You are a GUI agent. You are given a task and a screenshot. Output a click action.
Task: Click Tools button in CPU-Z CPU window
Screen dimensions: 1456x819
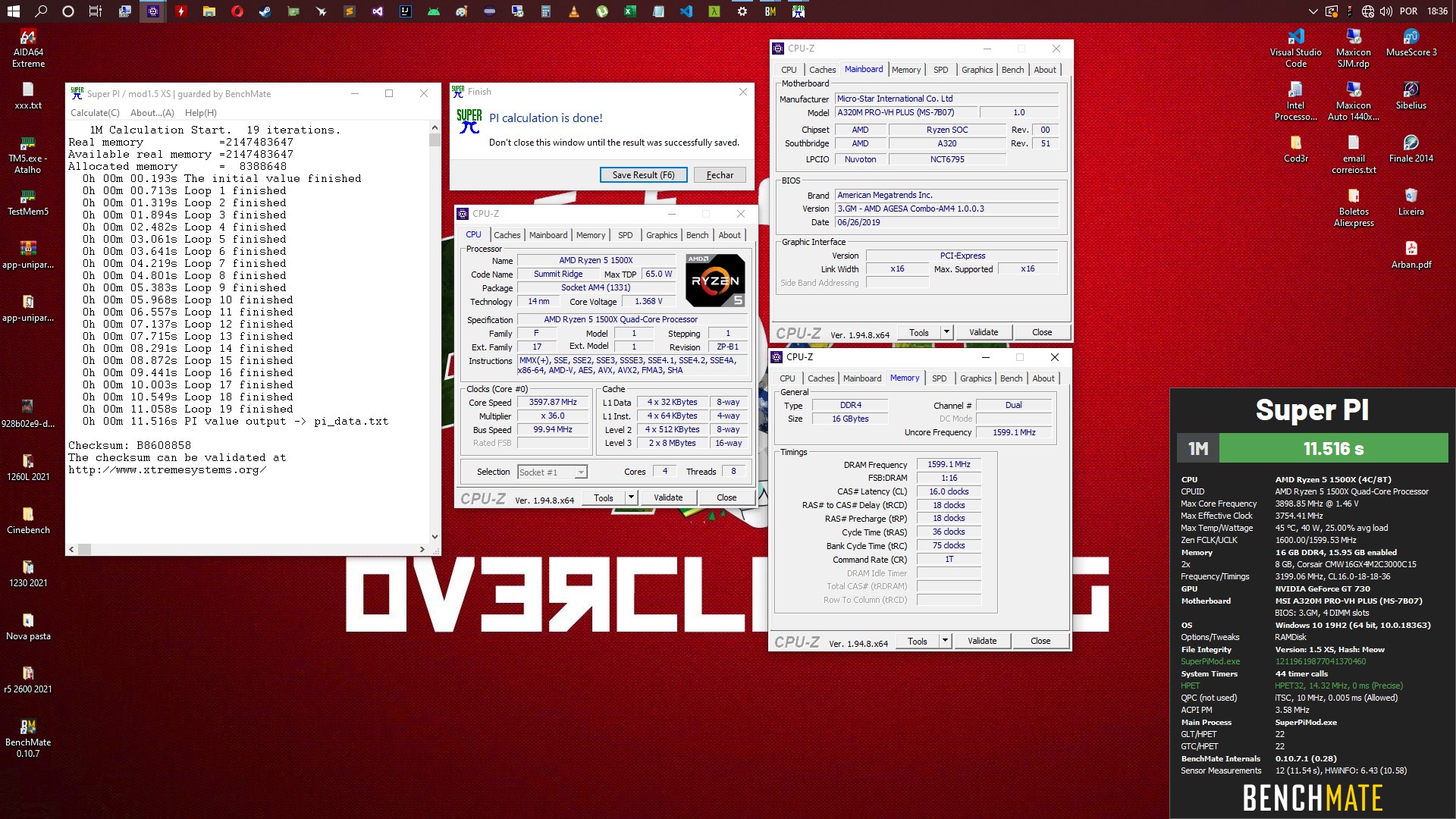[604, 497]
